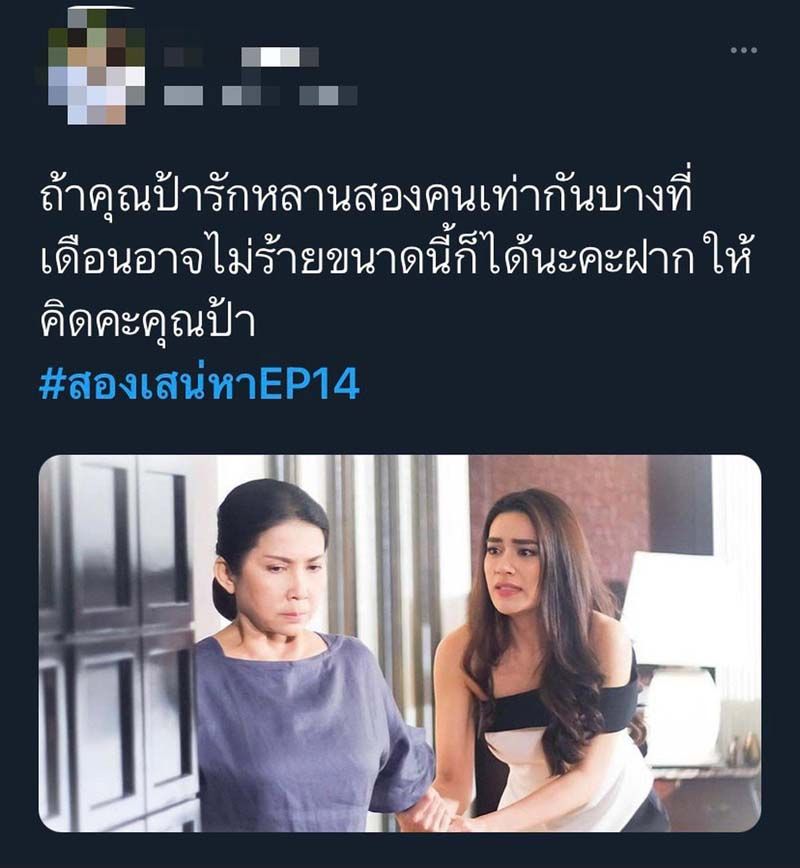Click the tweet line คิดคะคุณป้า
This screenshot has width=800, height=868.
coord(147,321)
